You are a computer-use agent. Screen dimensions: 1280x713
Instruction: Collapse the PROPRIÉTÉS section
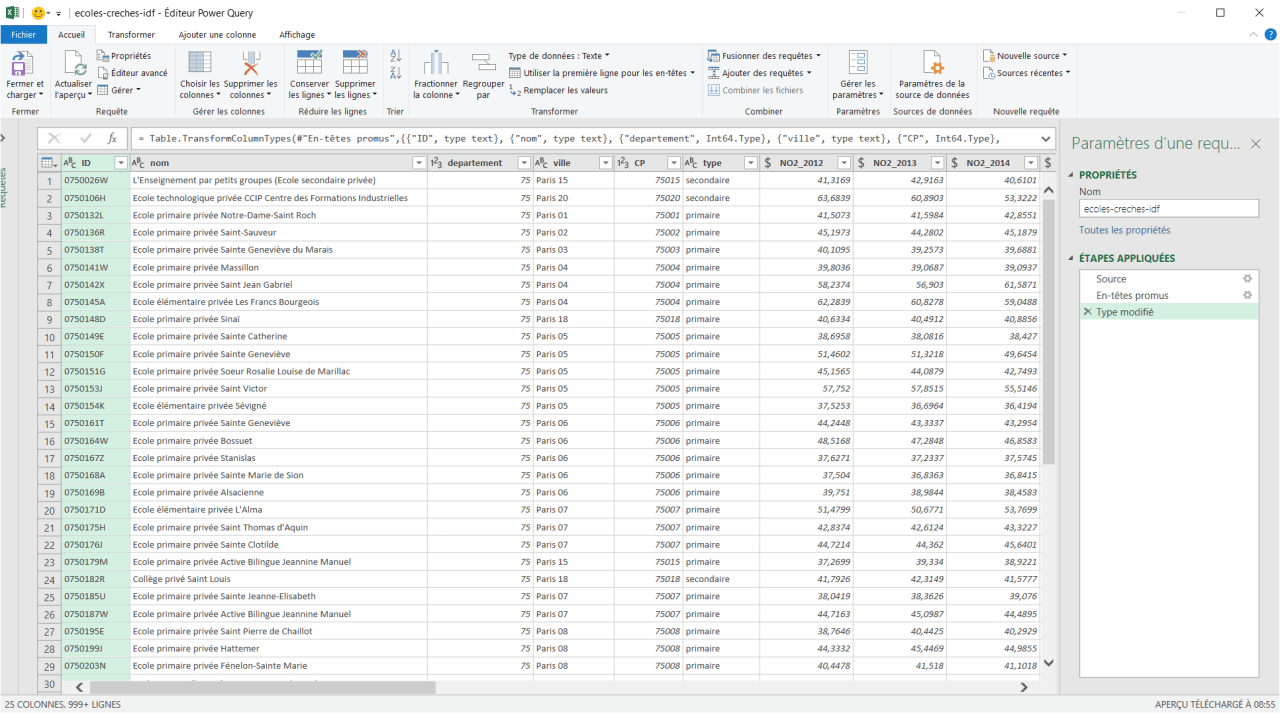pyautogui.click(x=1073, y=175)
